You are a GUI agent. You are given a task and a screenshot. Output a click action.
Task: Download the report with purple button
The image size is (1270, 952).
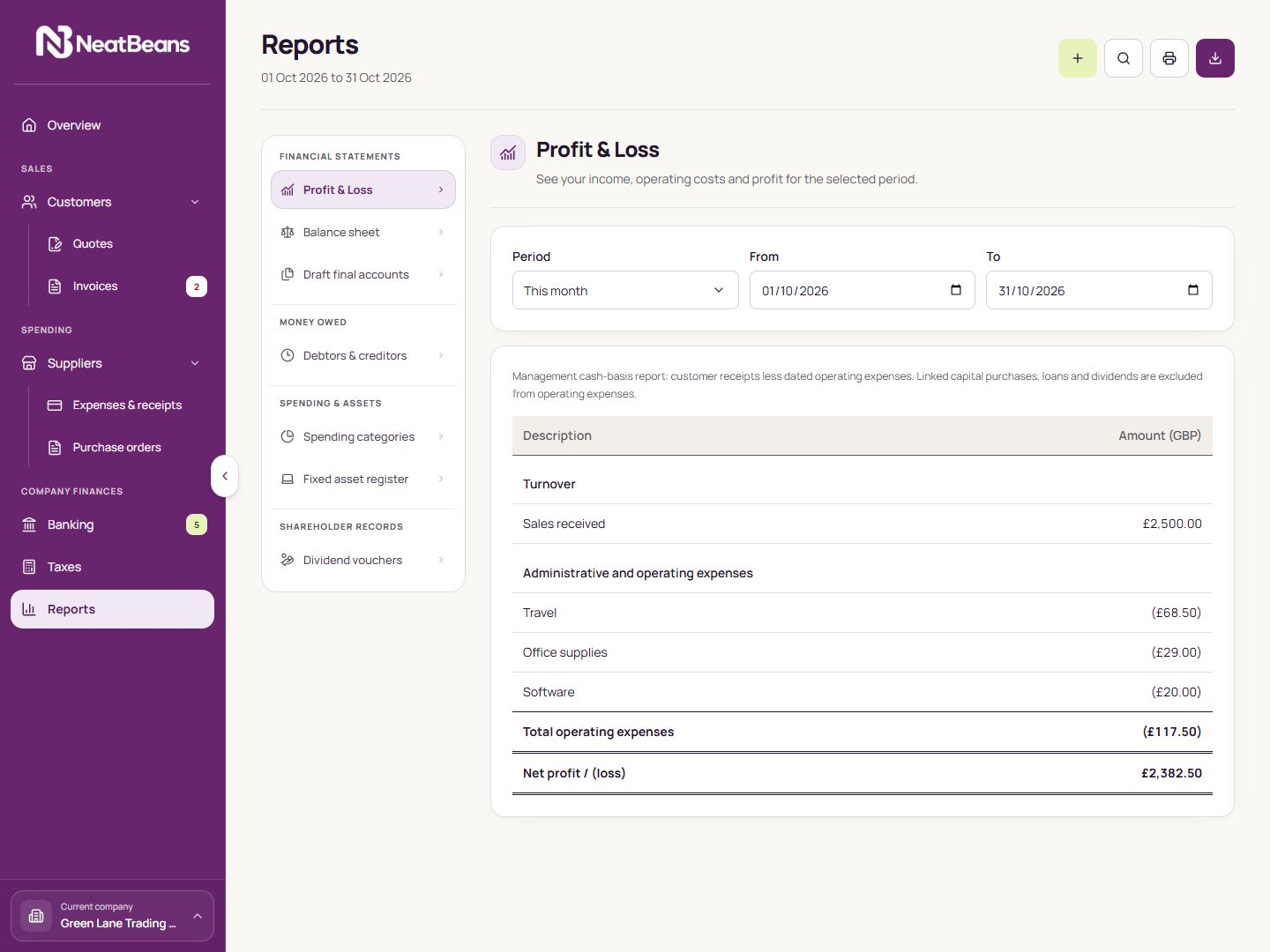pyautogui.click(x=1215, y=58)
